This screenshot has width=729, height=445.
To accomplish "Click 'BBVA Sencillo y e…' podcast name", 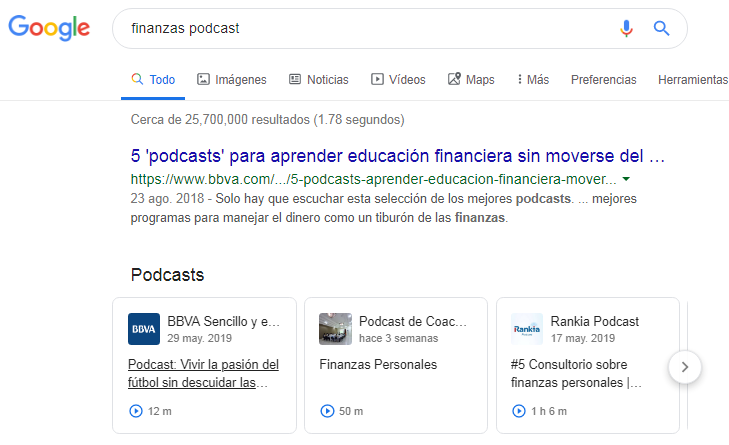I will click(224, 321).
